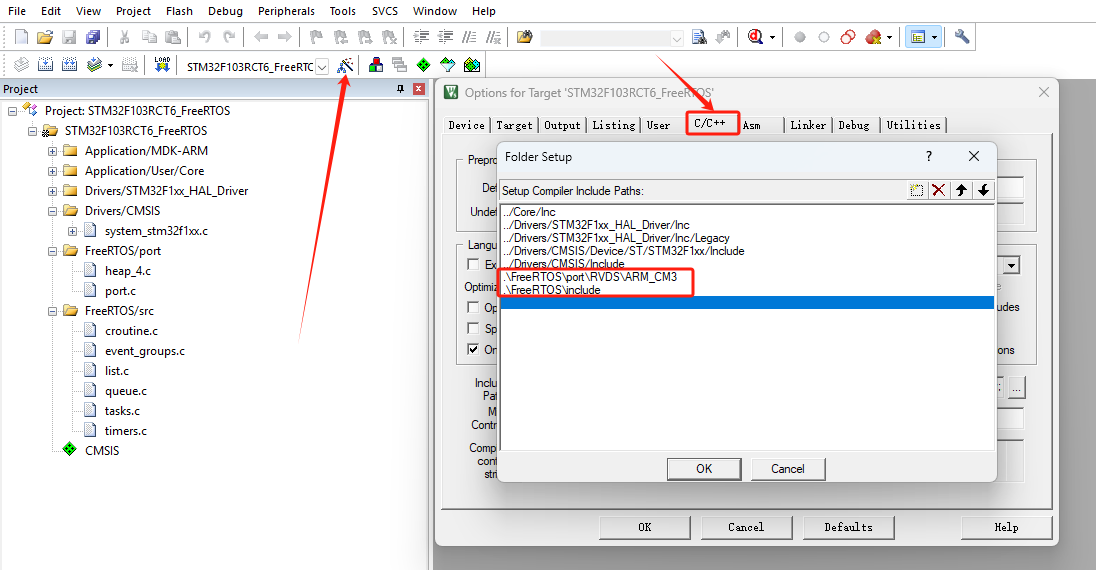1096x570 pixels.
Task: Click the Insert Breakpoint red circle icon
Action: [x=800, y=37]
